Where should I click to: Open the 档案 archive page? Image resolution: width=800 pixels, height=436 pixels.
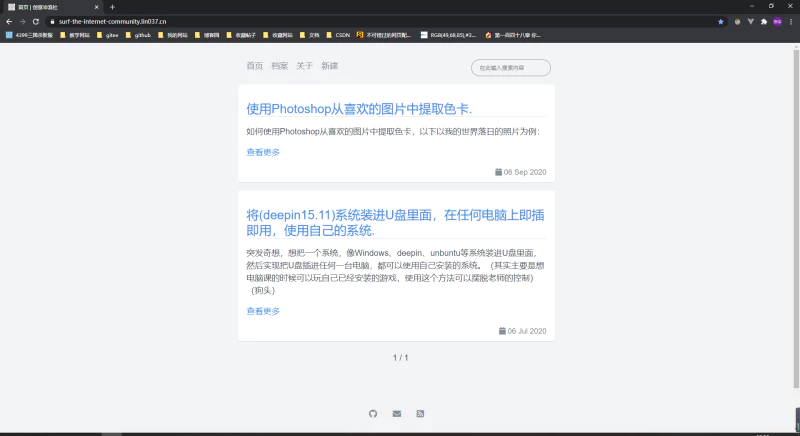click(x=280, y=66)
